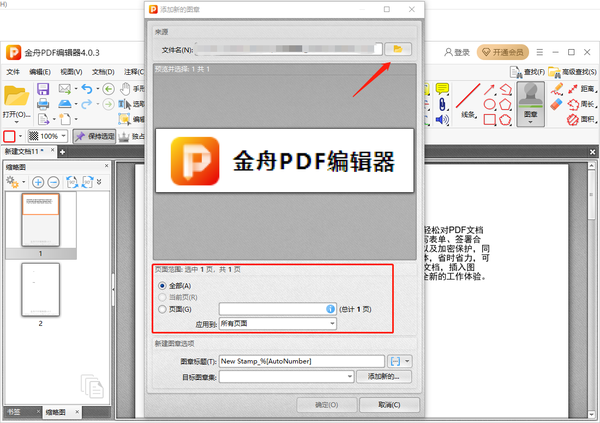The height and width of the screenshot is (423, 600).
Task: Click the 登录 login link
Action: point(457,52)
